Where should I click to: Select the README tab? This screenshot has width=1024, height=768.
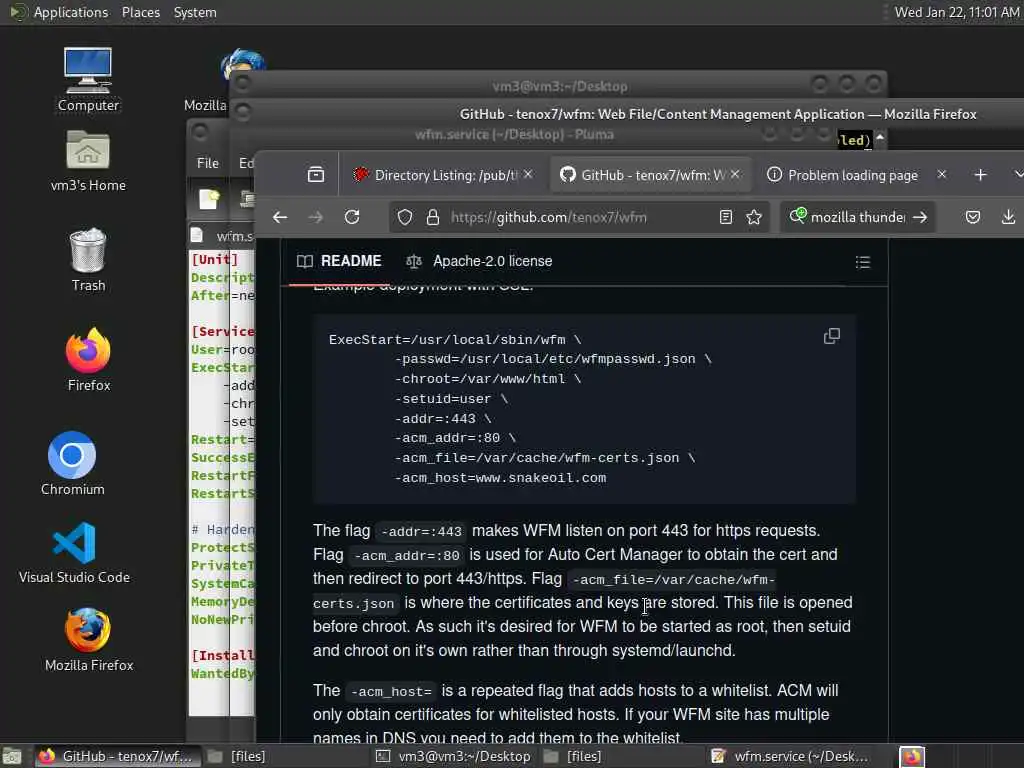coord(339,261)
